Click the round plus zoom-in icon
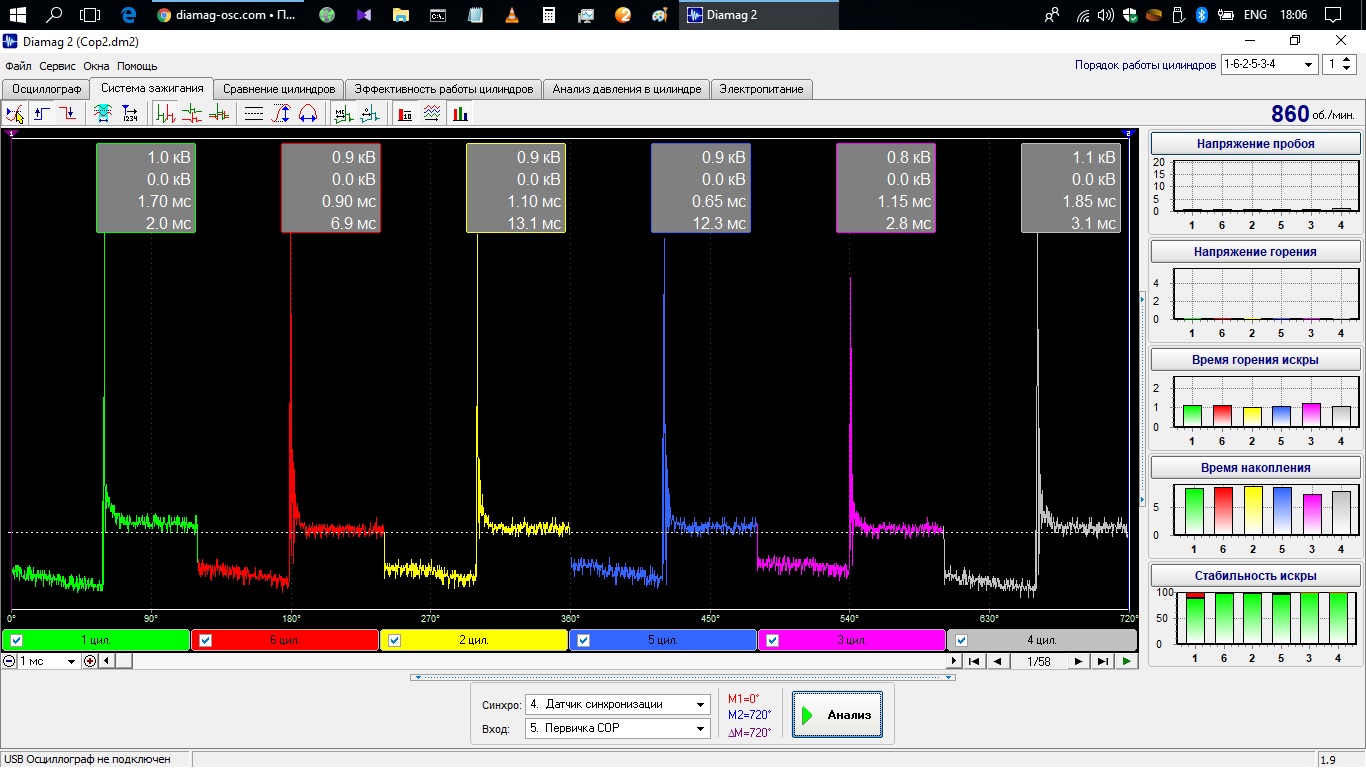1366x768 pixels. (90, 661)
